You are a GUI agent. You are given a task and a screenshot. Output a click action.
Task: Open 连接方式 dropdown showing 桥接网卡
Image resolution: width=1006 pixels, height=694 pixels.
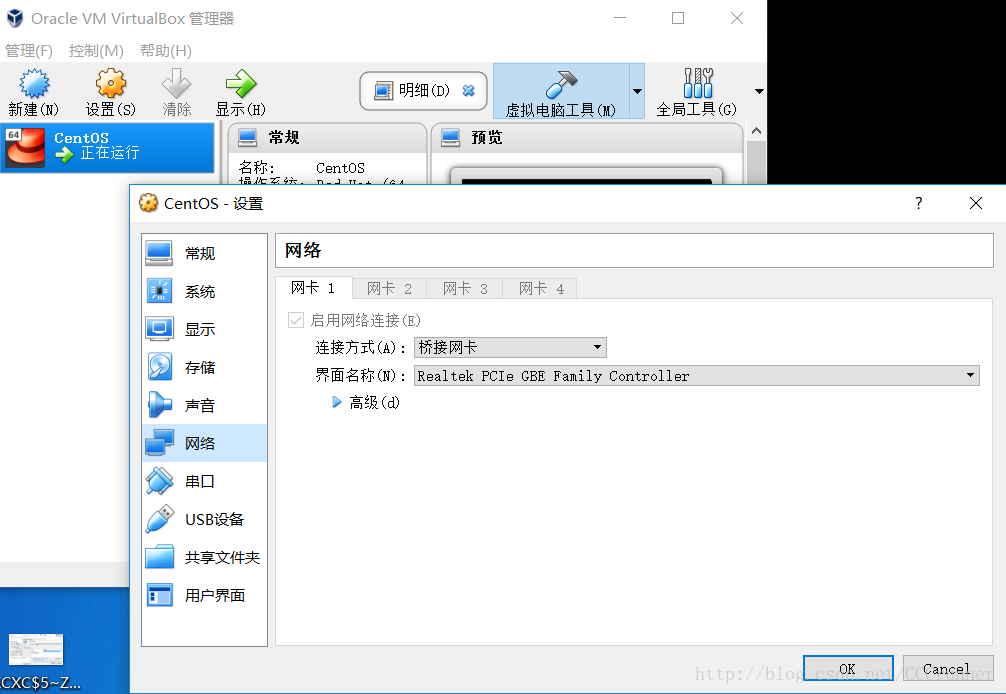coord(510,348)
